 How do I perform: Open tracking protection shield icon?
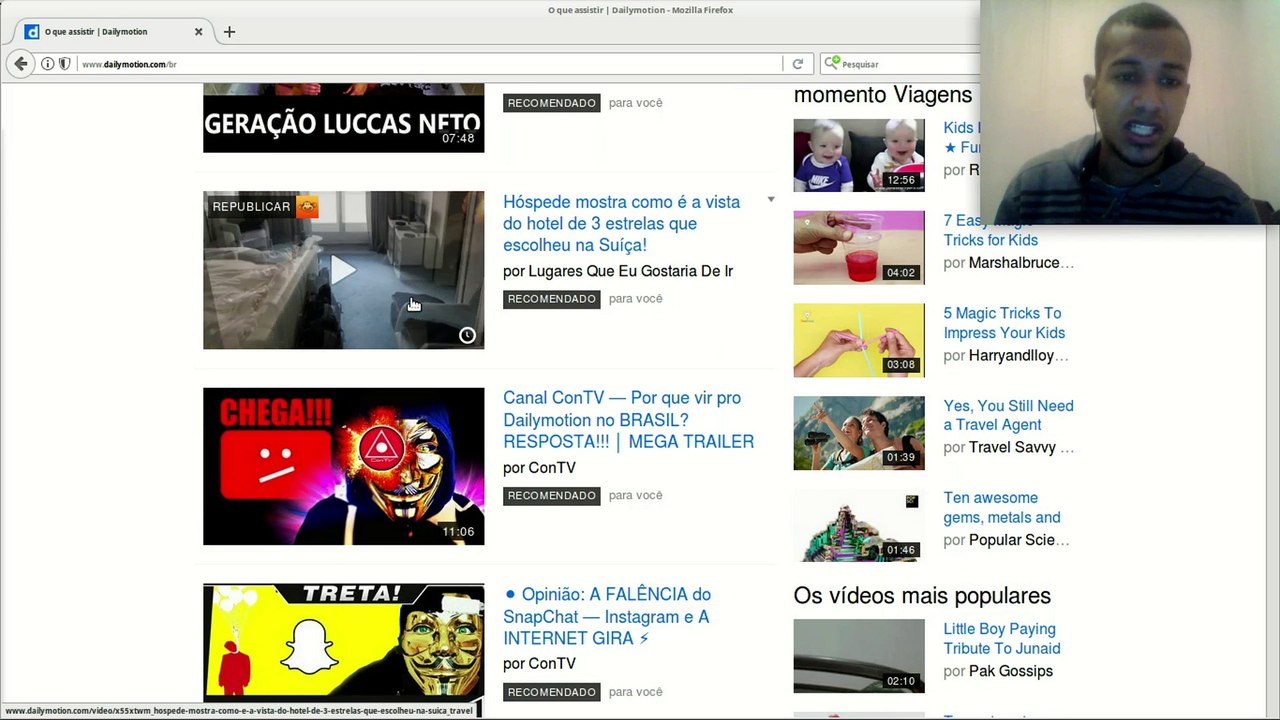(64, 64)
